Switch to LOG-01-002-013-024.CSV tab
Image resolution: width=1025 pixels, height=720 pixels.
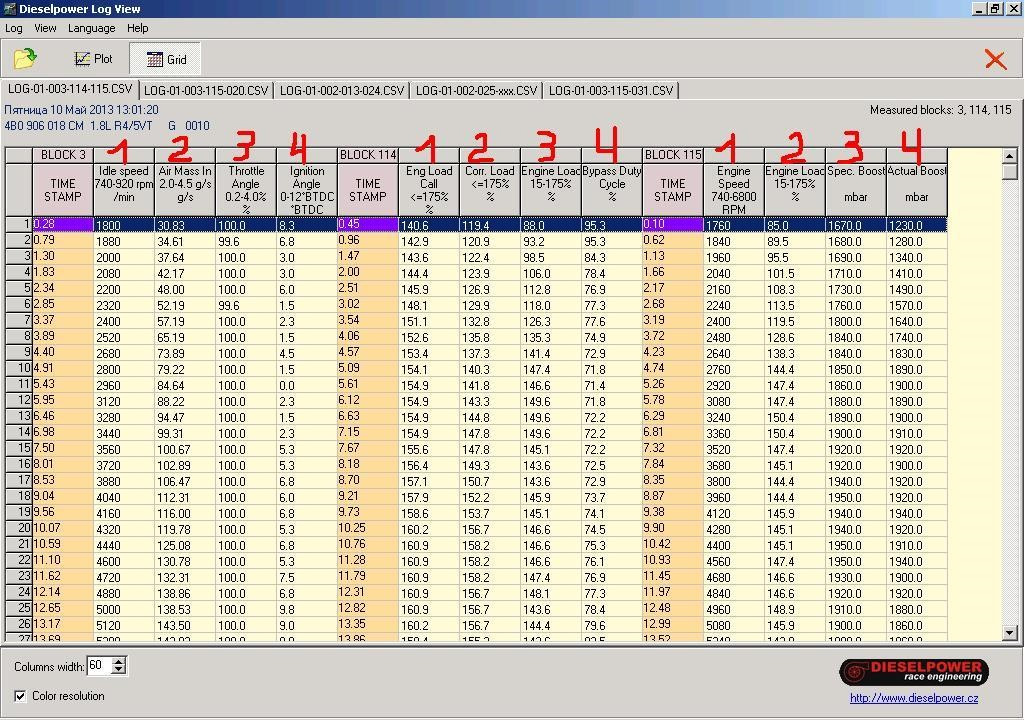tap(342, 91)
